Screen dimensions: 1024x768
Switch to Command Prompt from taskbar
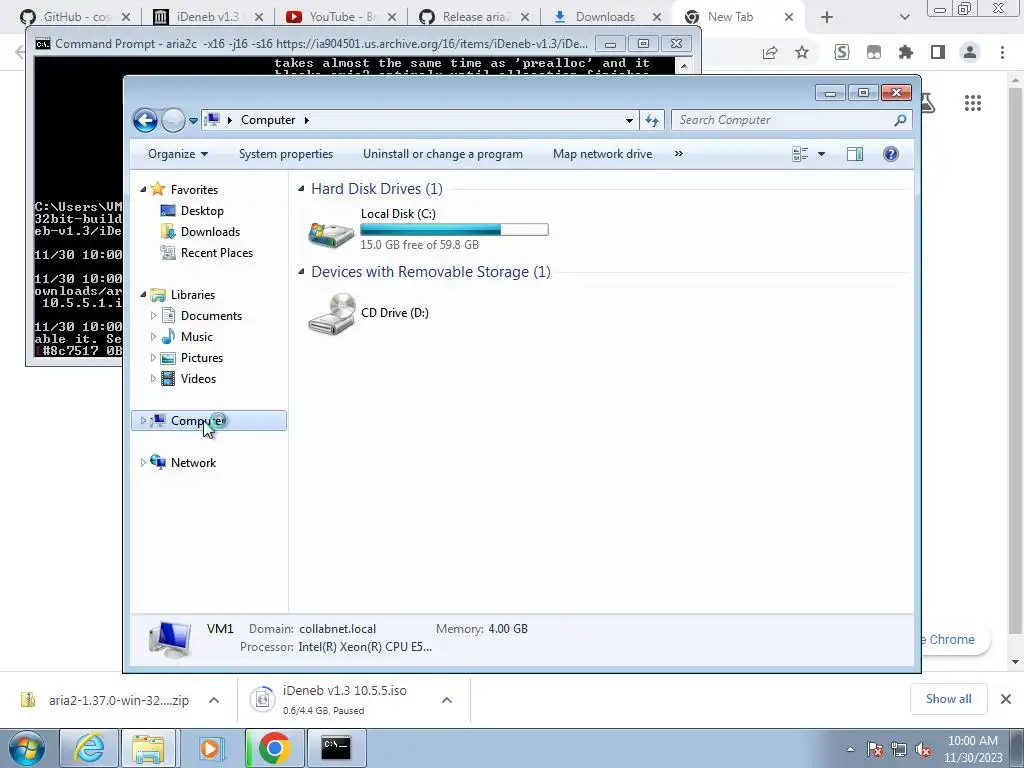click(x=337, y=748)
